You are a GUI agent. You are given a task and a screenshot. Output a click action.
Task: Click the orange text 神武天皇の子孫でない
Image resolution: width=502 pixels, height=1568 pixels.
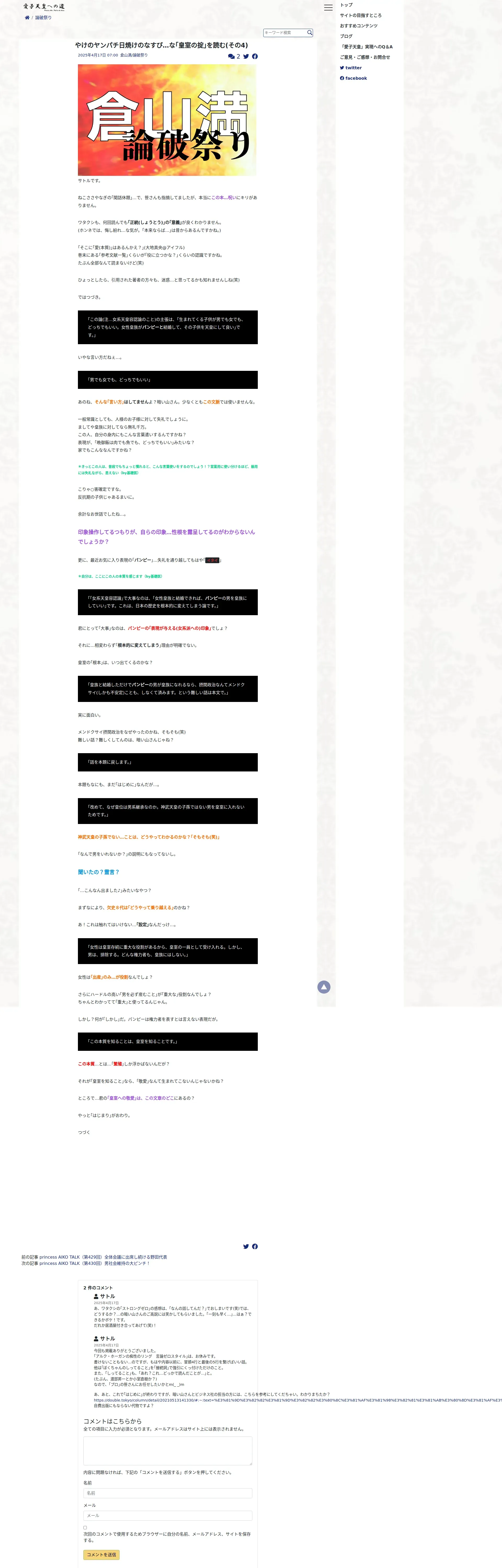(149, 837)
